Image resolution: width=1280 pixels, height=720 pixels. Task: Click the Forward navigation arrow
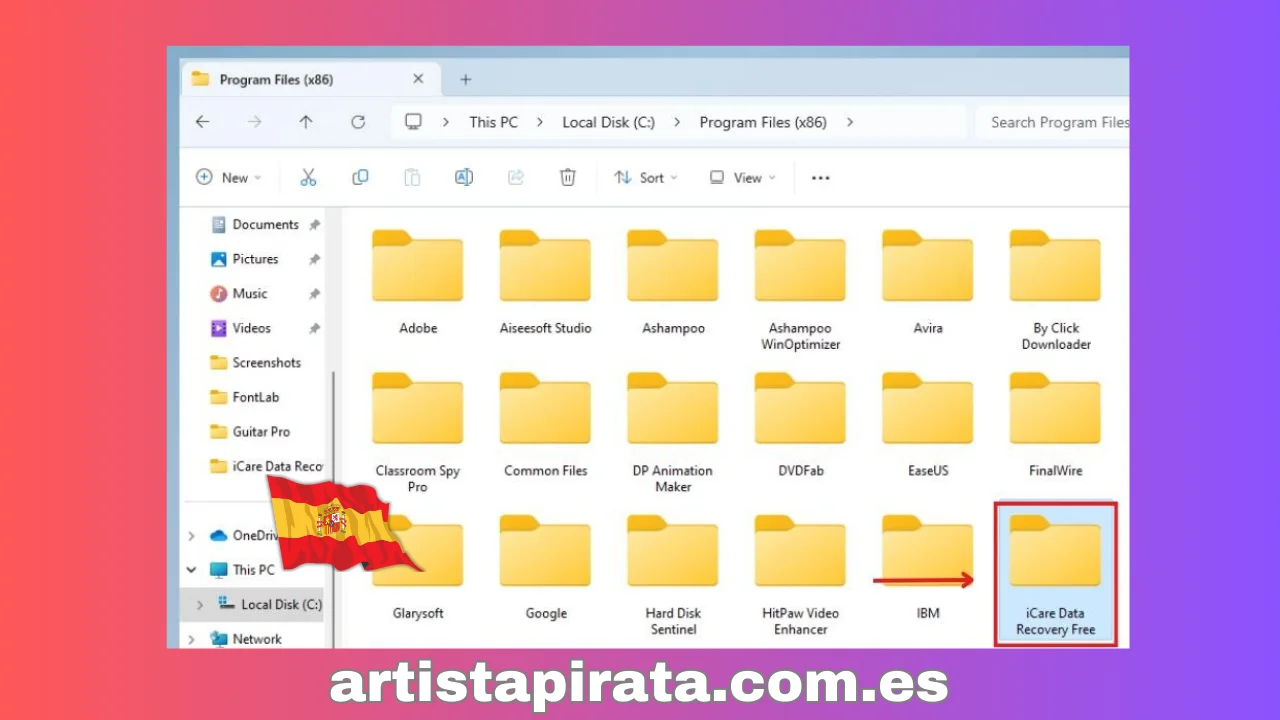254,122
